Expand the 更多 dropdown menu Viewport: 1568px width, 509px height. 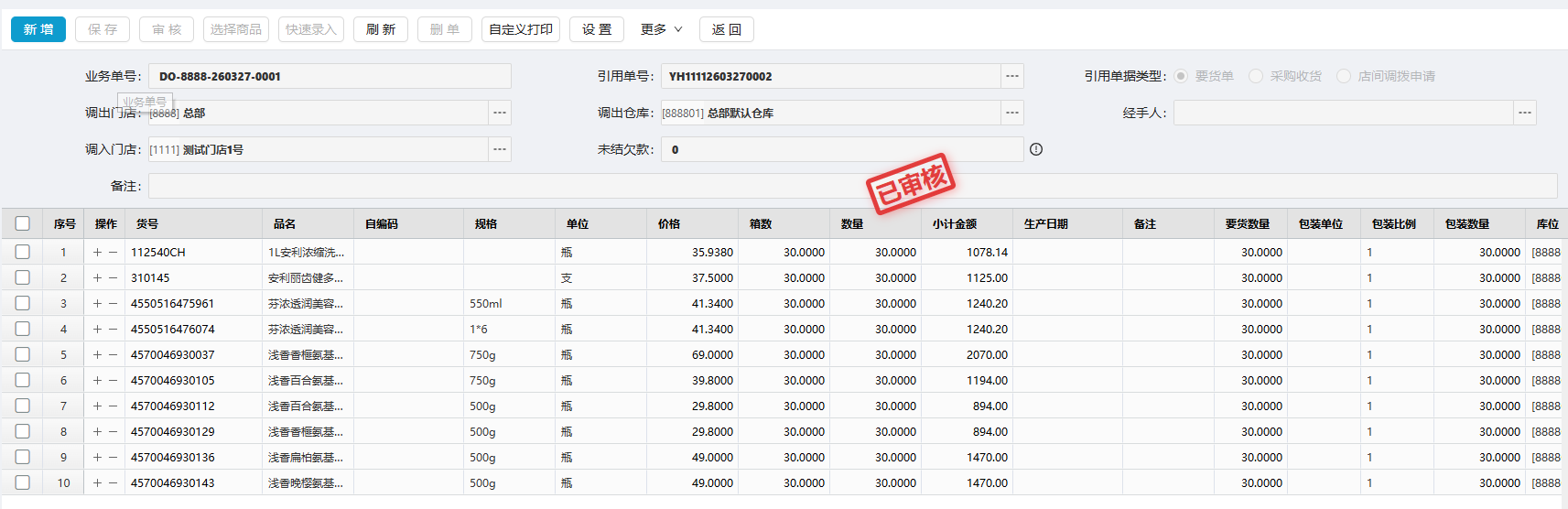point(661,29)
